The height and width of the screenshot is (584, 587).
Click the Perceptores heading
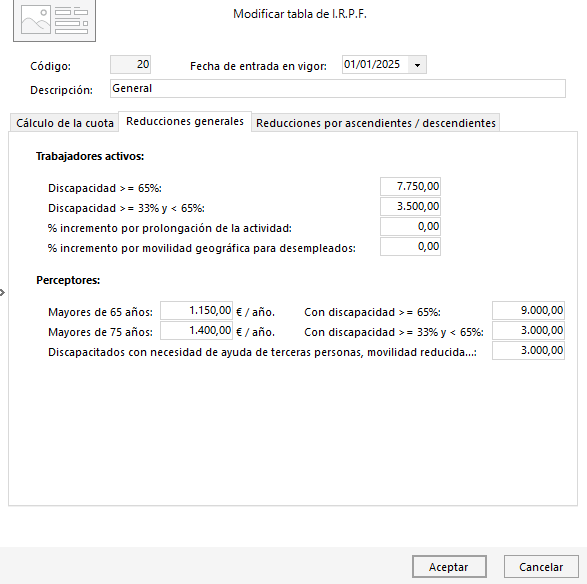[x=68, y=280]
